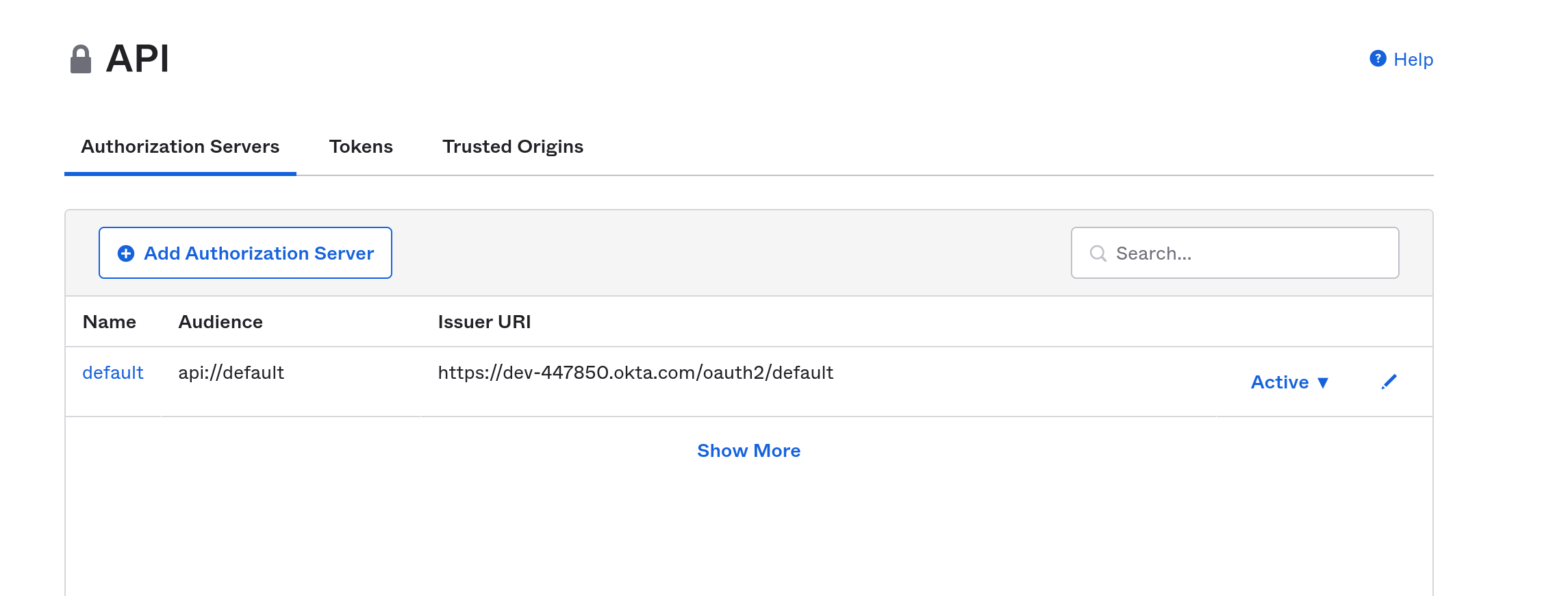Screen dimensions: 1568x596
Task: Click the plus icon in Add Authorization Server
Action: [x=126, y=253]
